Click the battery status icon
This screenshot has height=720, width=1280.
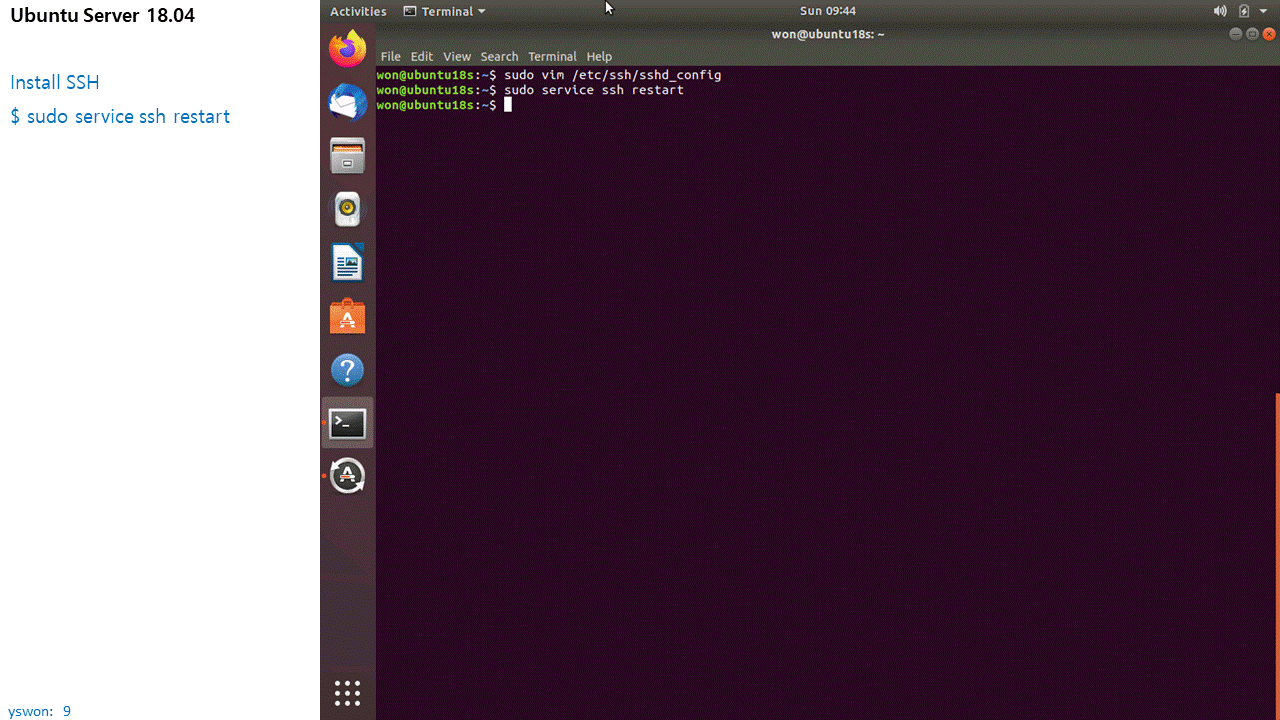(1244, 11)
